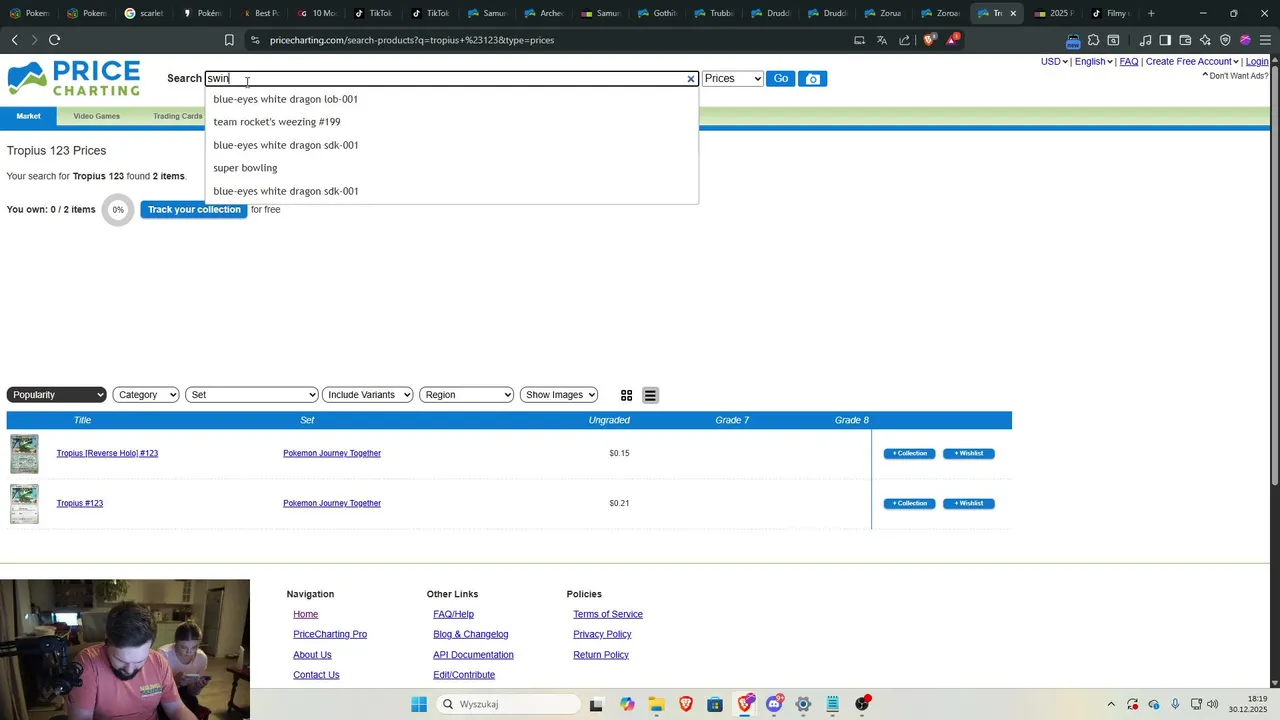Open the Brave Shields lion icon
This screenshot has width=1280, height=720.
coord(929,40)
